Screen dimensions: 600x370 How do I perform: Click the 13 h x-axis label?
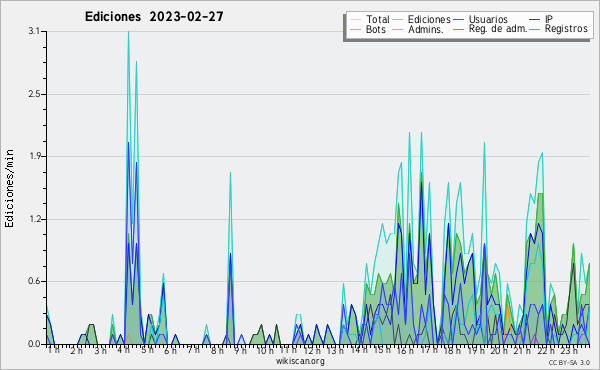tap(335, 350)
